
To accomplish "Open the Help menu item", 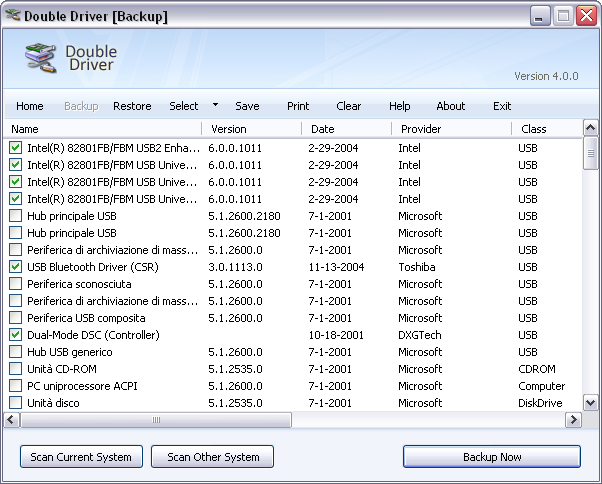I will click(400, 106).
